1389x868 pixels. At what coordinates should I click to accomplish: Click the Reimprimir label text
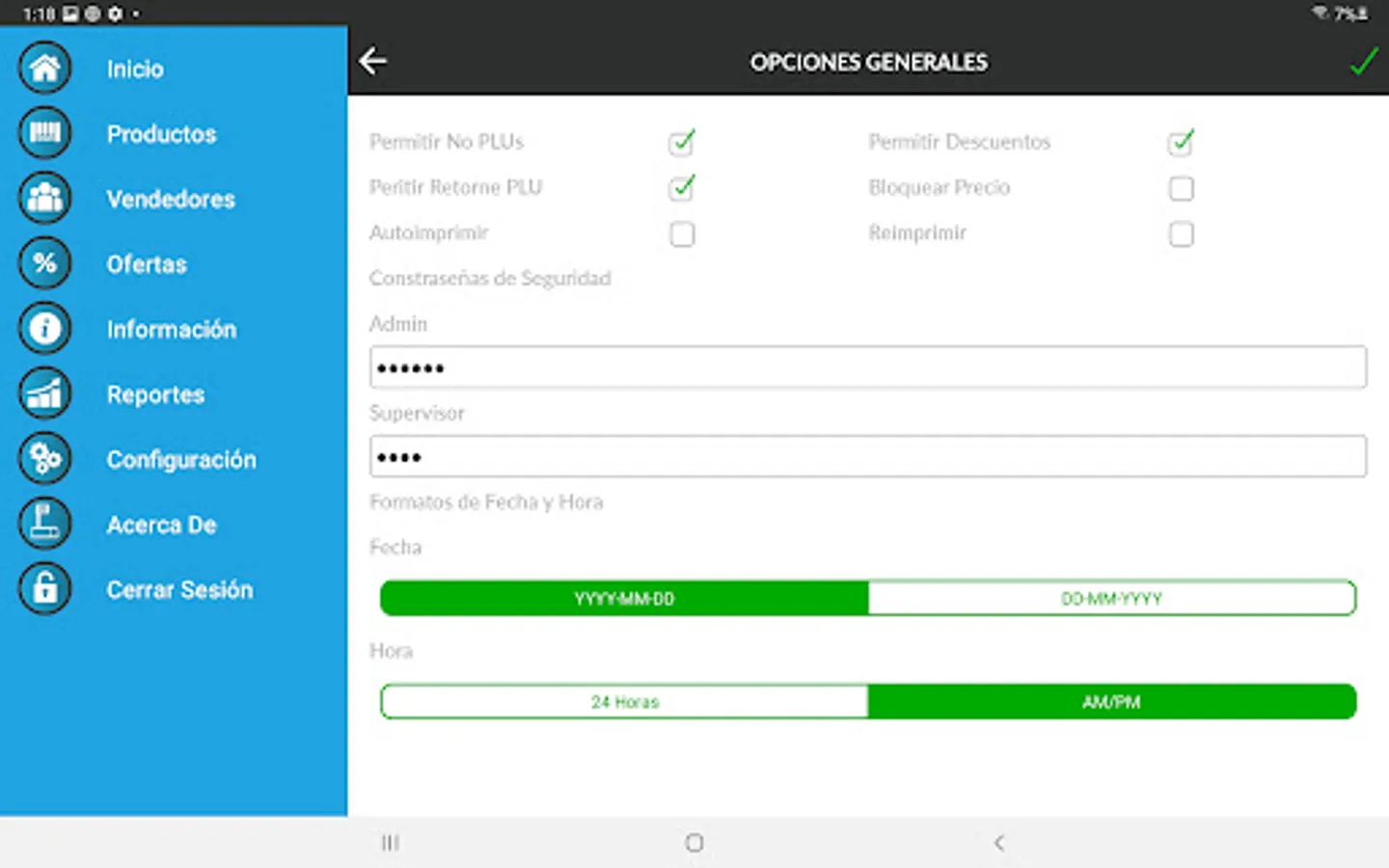coord(917,232)
